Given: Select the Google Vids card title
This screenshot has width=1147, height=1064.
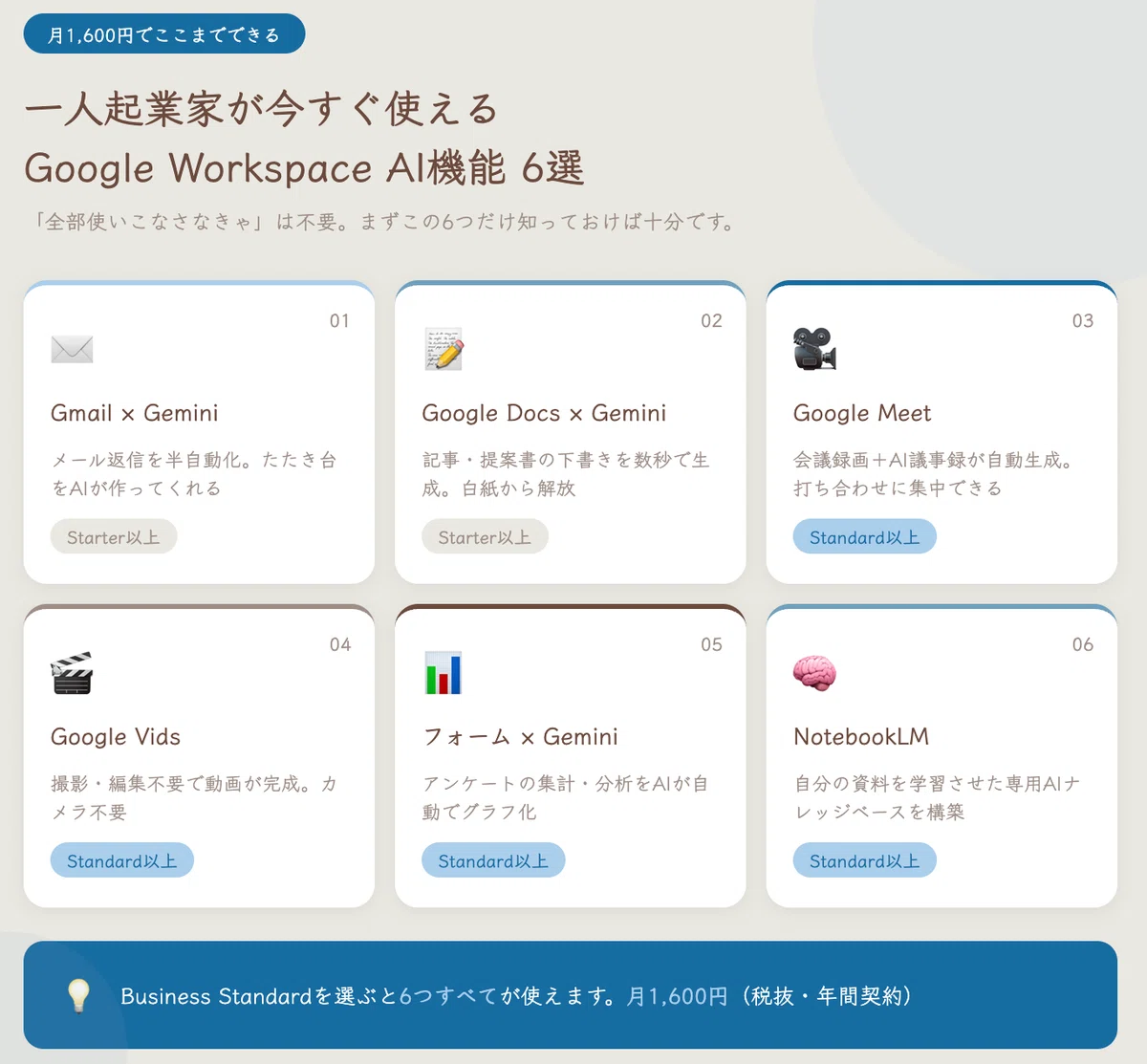Looking at the screenshot, I should 116,737.
